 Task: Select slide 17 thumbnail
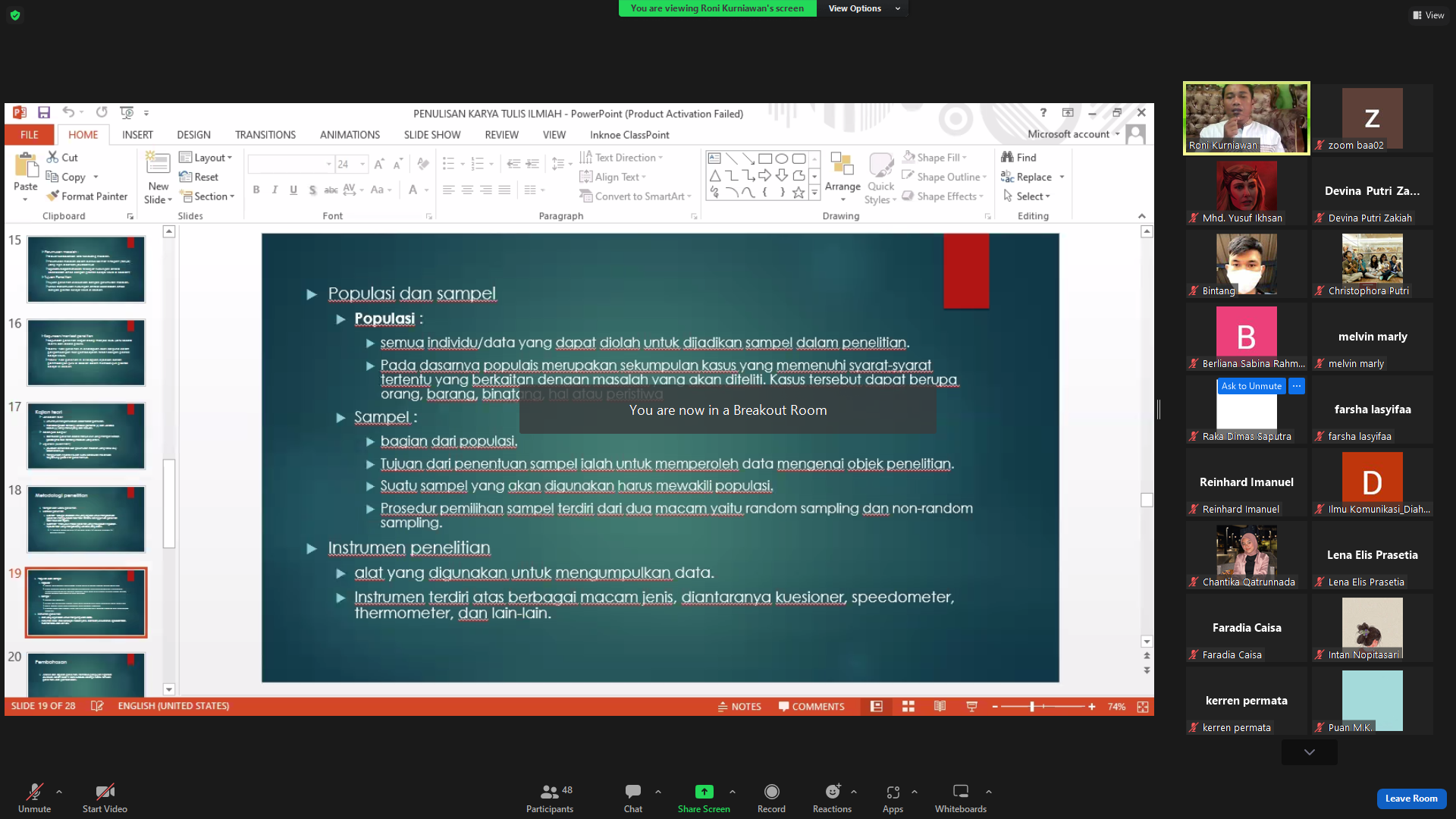click(86, 435)
